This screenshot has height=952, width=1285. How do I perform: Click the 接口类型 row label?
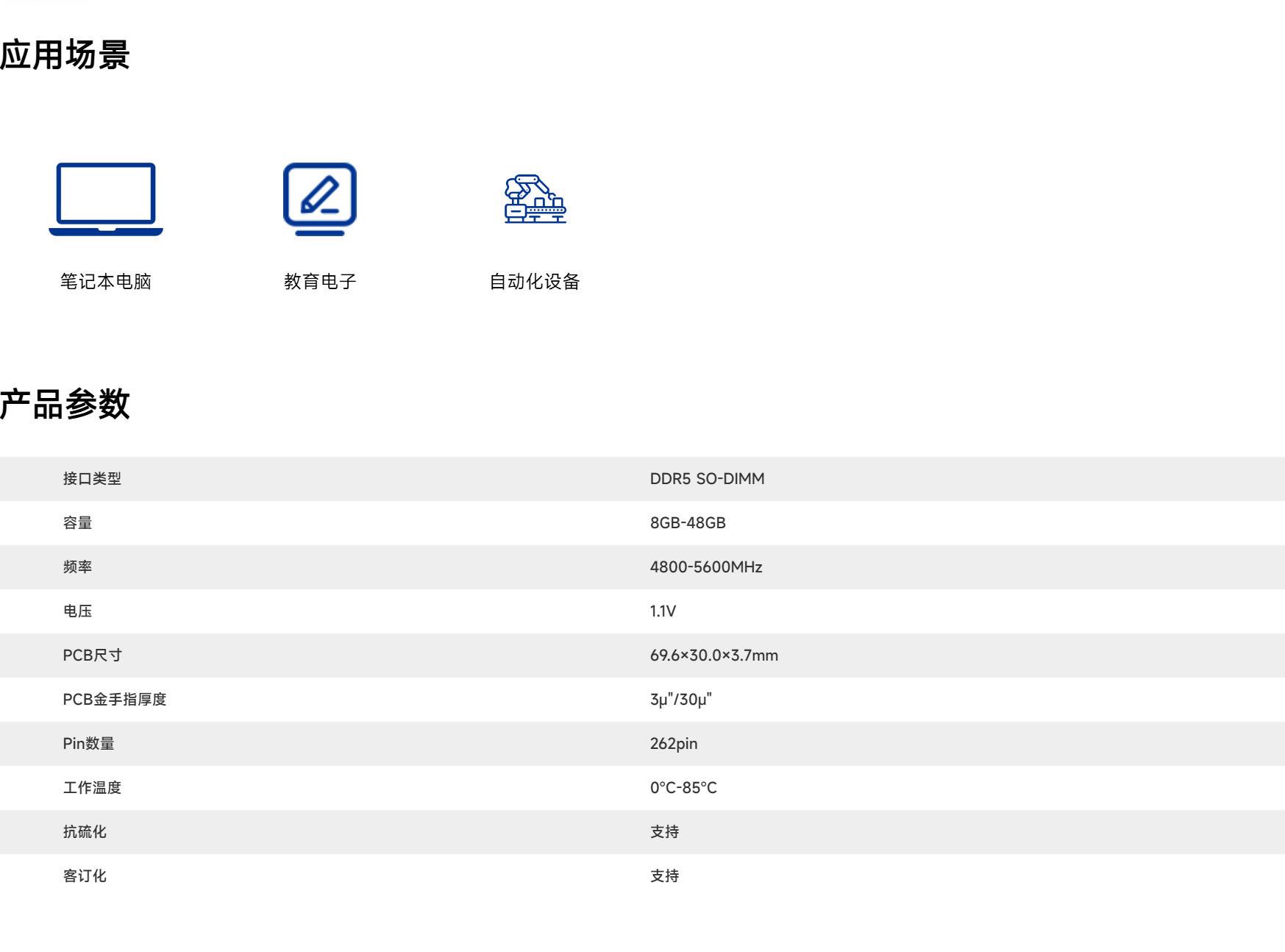92,479
